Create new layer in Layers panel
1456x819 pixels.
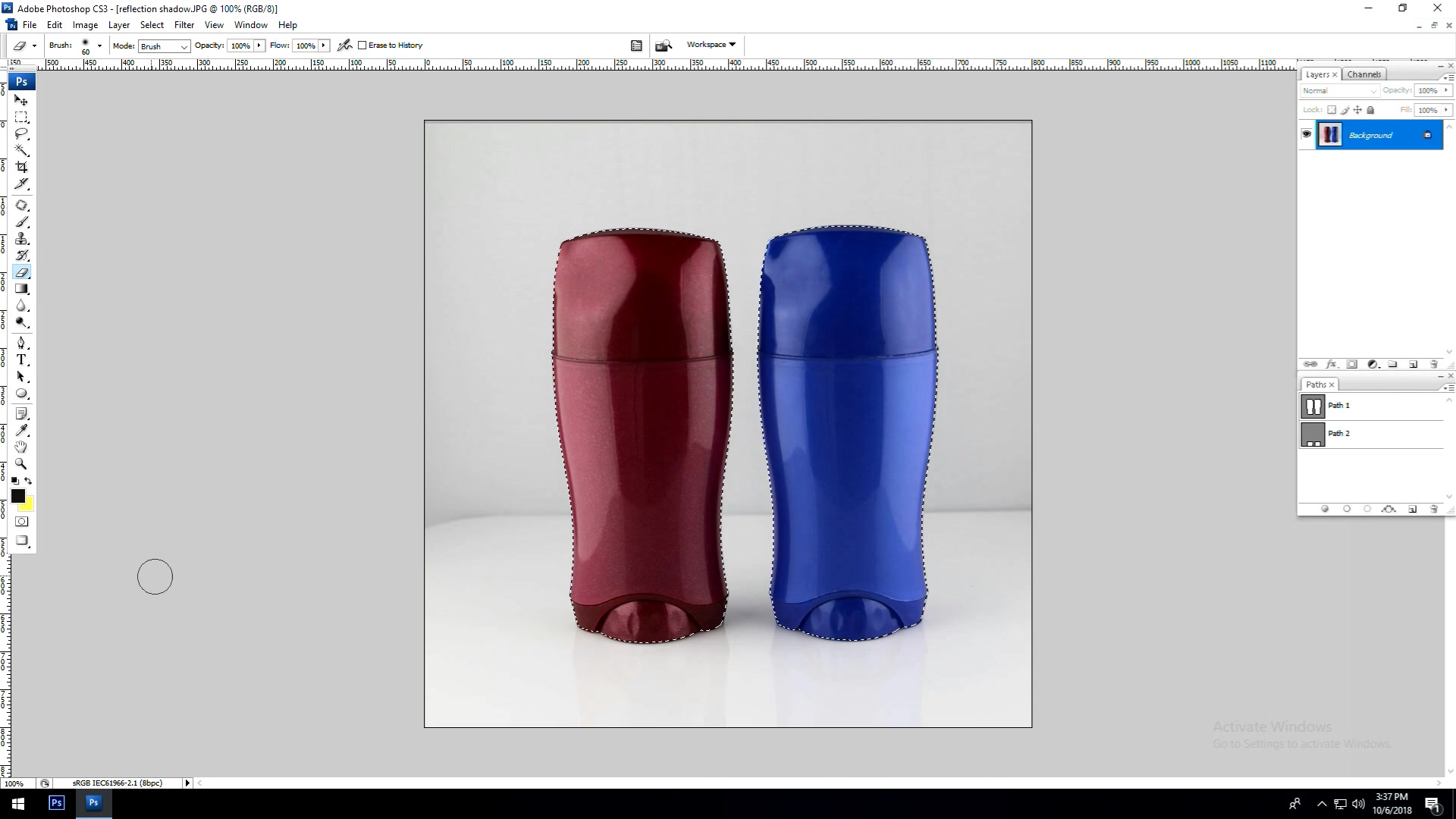coord(1413,365)
